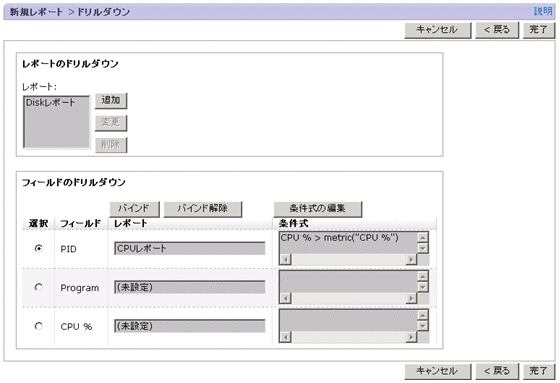The image size is (560, 383).
Task: Click the greyed 変更 button
Action: click(111, 123)
